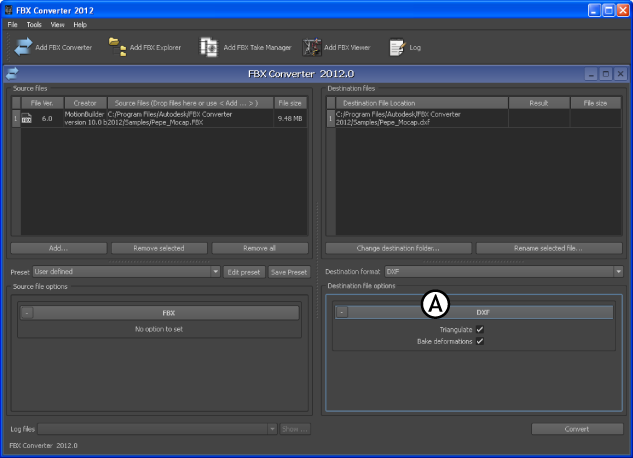The image size is (633, 458).
Task: Toggle the Triangulate checkbox
Action: pyautogui.click(x=480, y=329)
